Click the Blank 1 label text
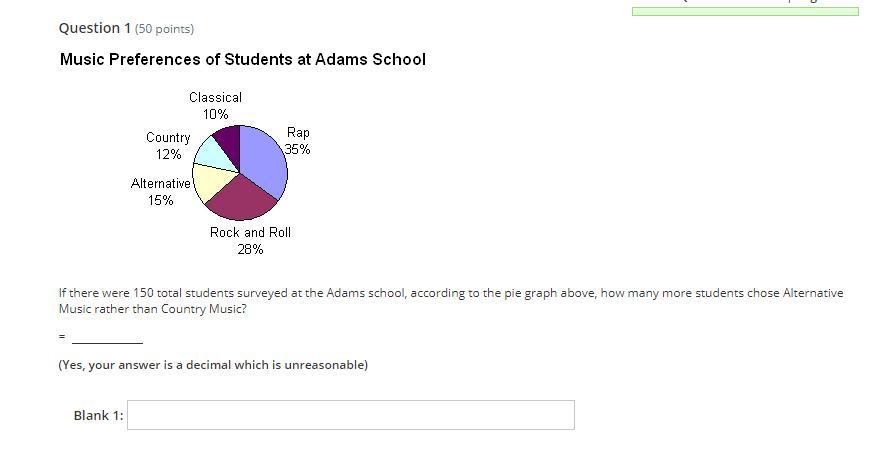The width and height of the screenshot is (884, 449). click(98, 416)
